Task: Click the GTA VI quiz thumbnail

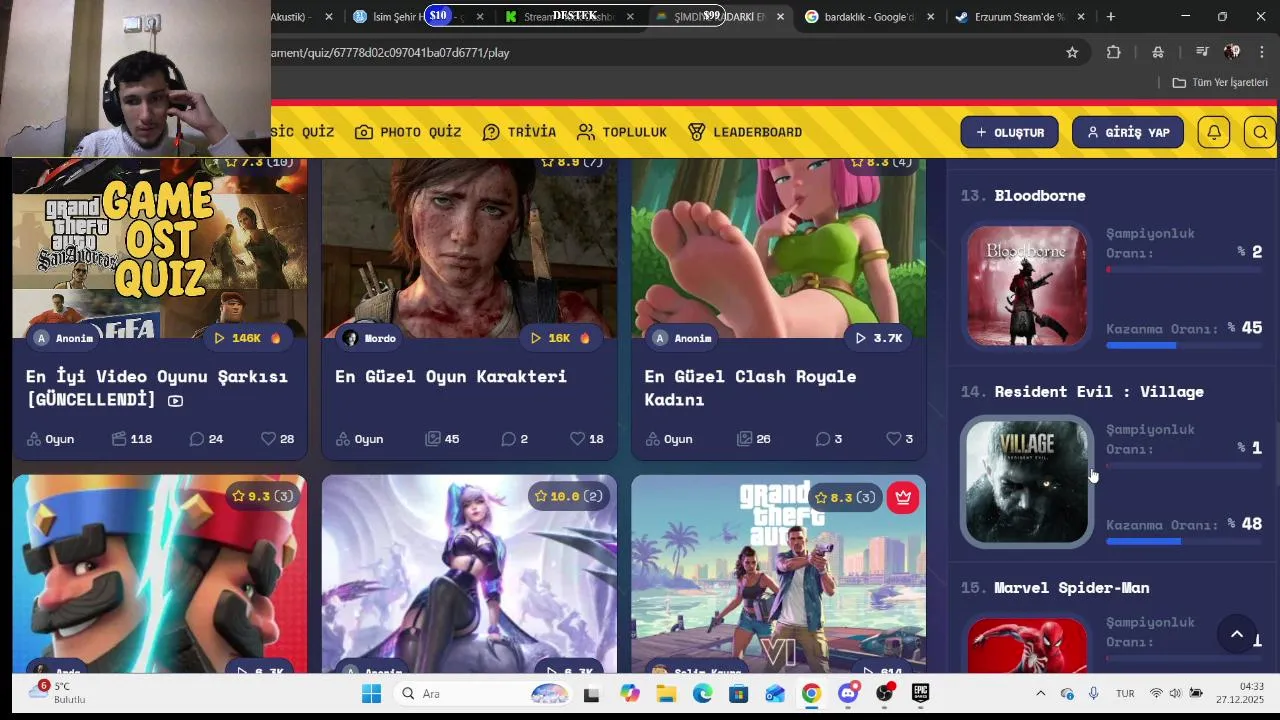Action: (x=778, y=574)
